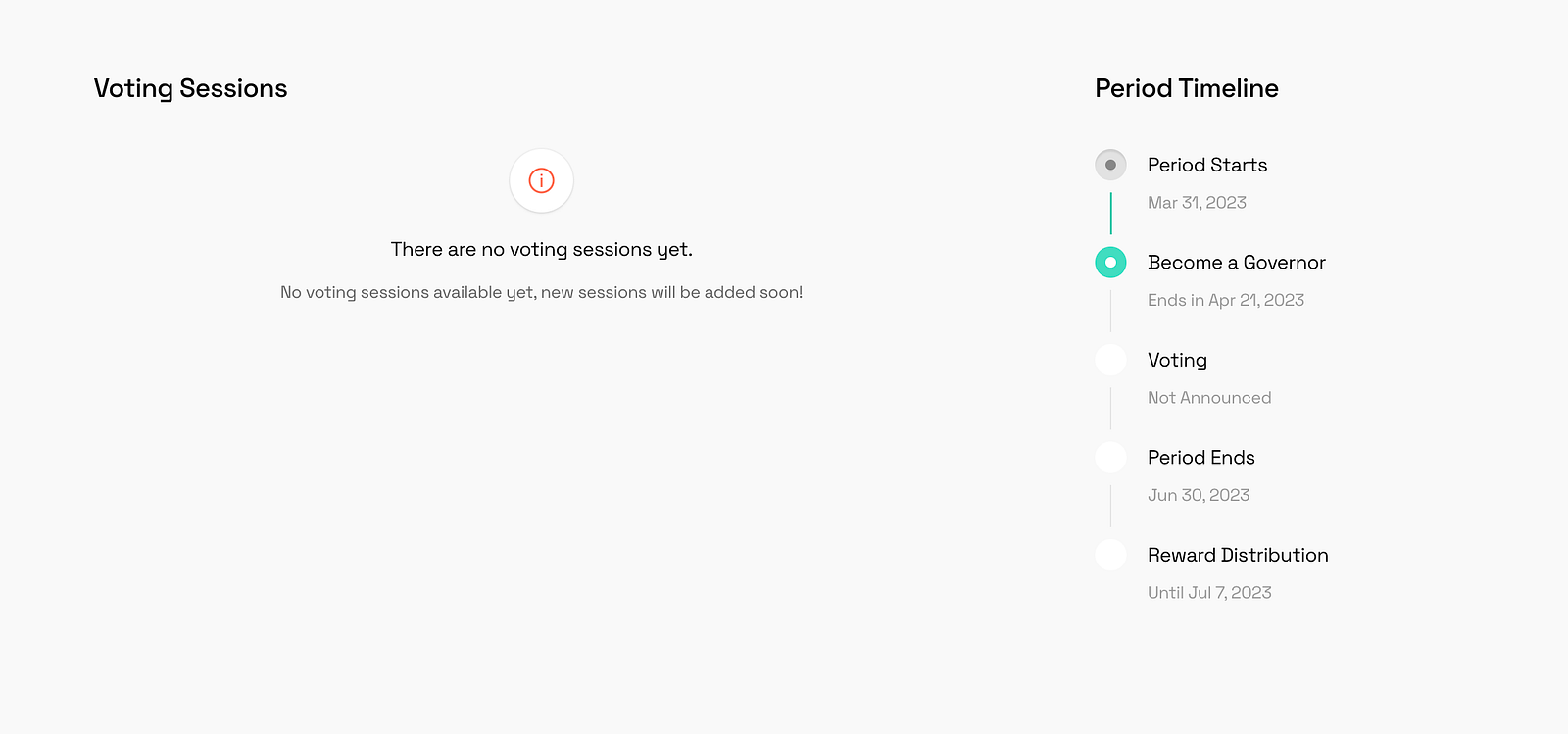Click the Period Starts label
Image resolution: width=1568 pixels, height=734 pixels.
point(1207,165)
